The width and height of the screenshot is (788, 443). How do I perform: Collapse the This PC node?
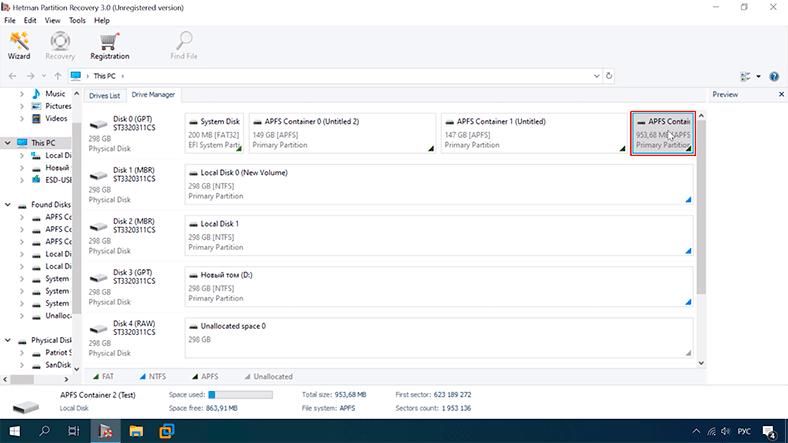pos(8,143)
